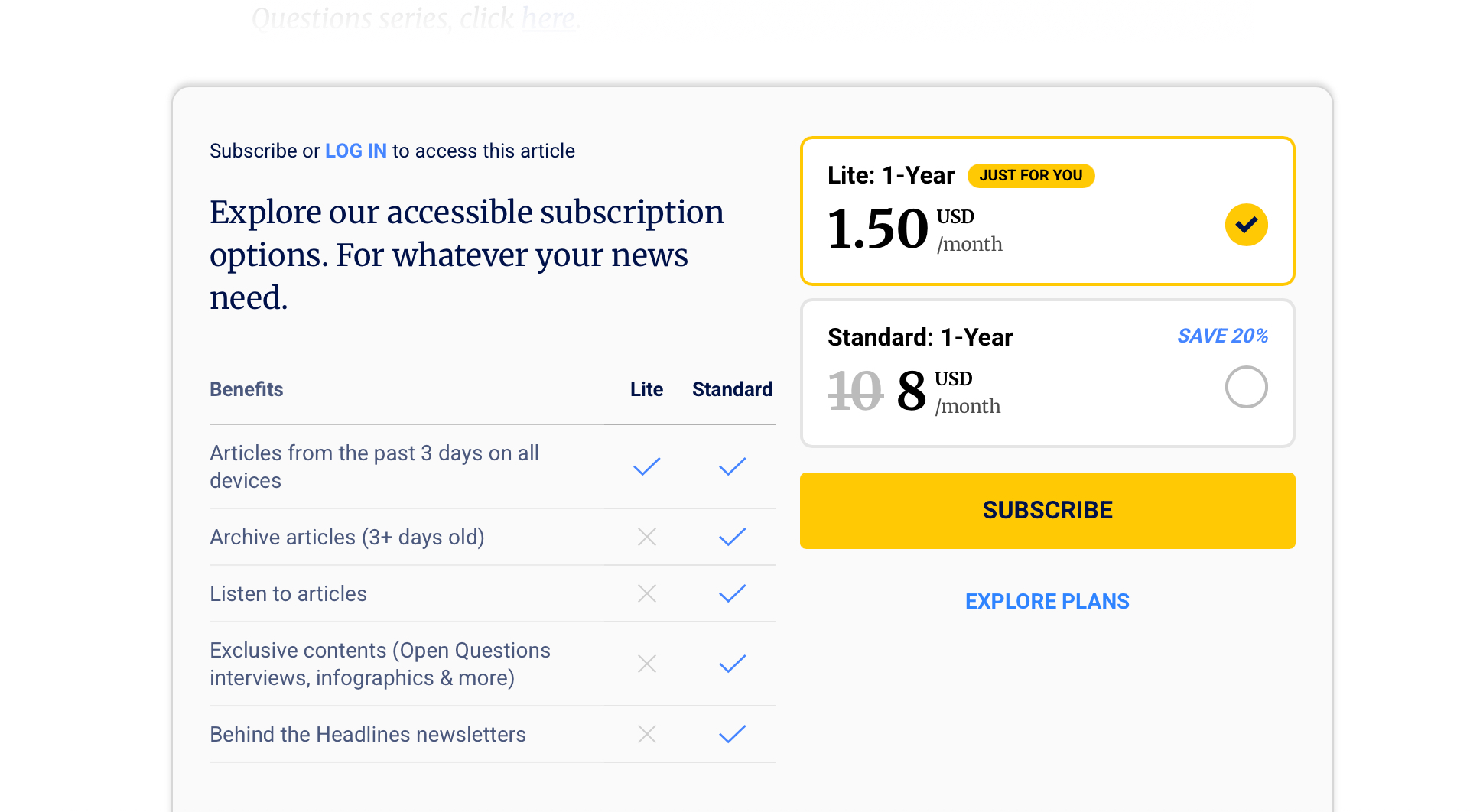Click Lite X icon for Archive articles
This screenshot has height=812, width=1470.
(646, 537)
